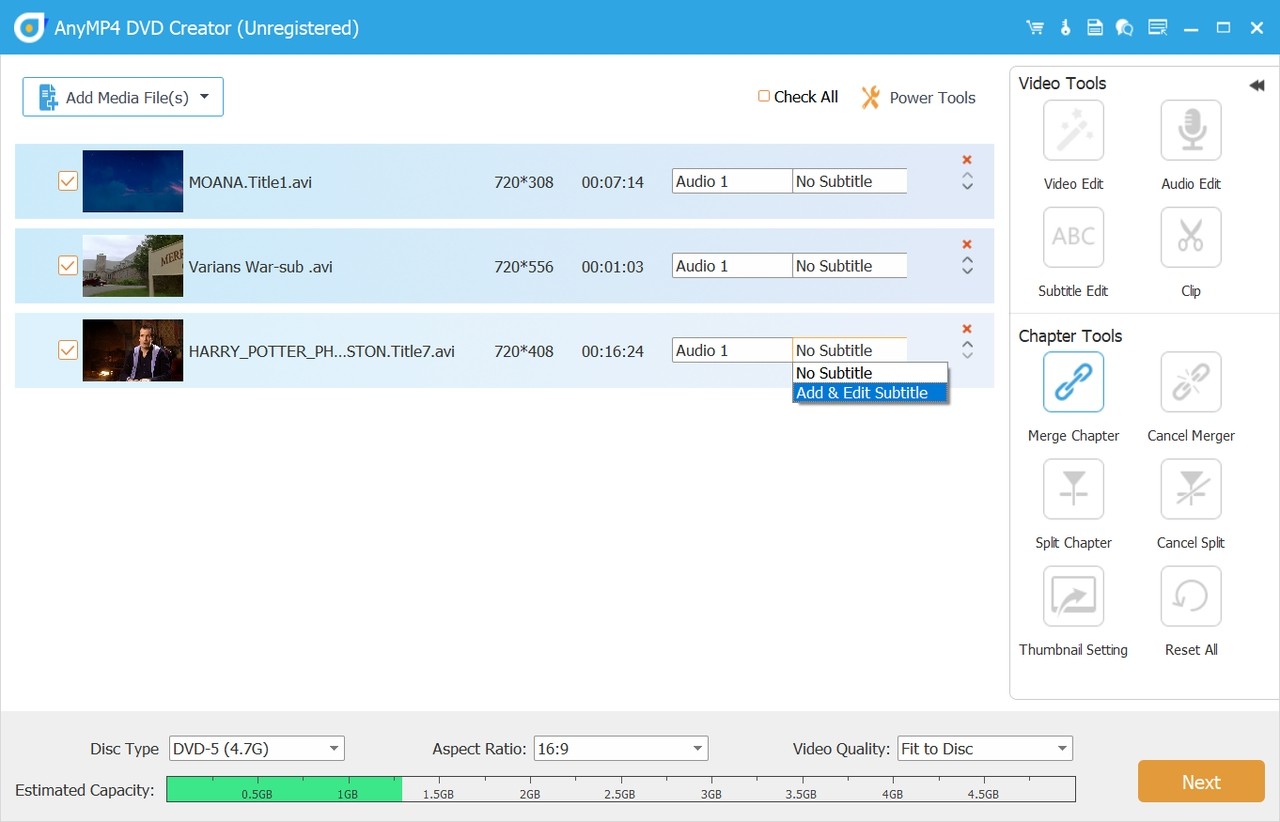Uncheck the HARRY_POTTER file checkbox

pos(68,350)
